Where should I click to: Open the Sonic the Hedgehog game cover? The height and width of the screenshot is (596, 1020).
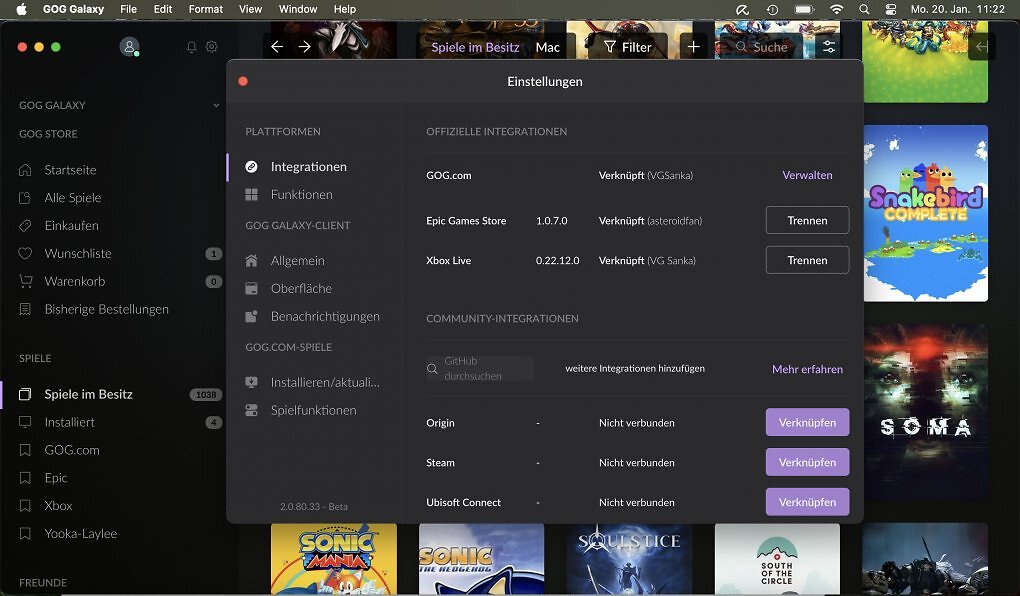(481, 559)
